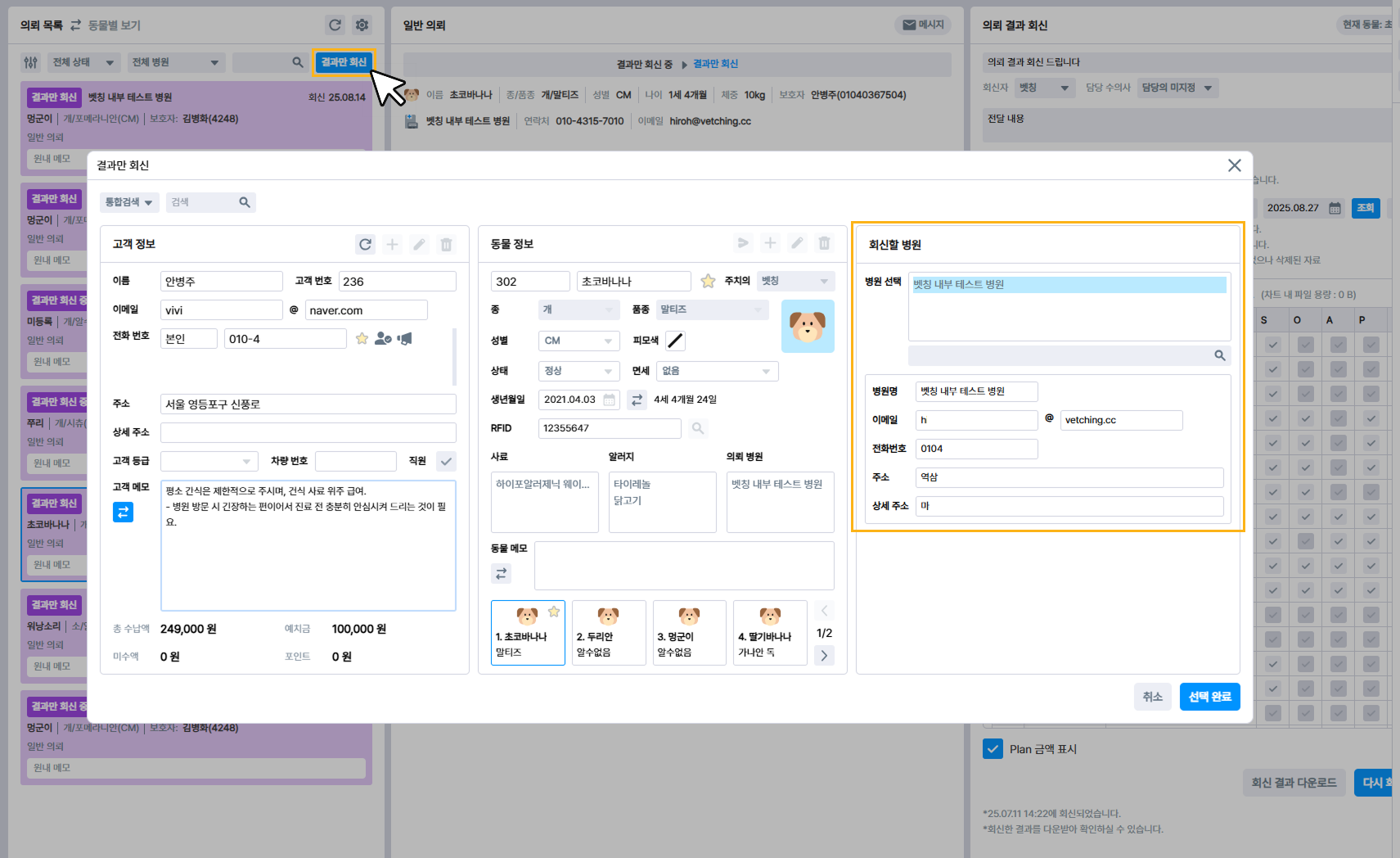Open the birthdate calendar picker
Screen dimensions: 1400x858
610,400
